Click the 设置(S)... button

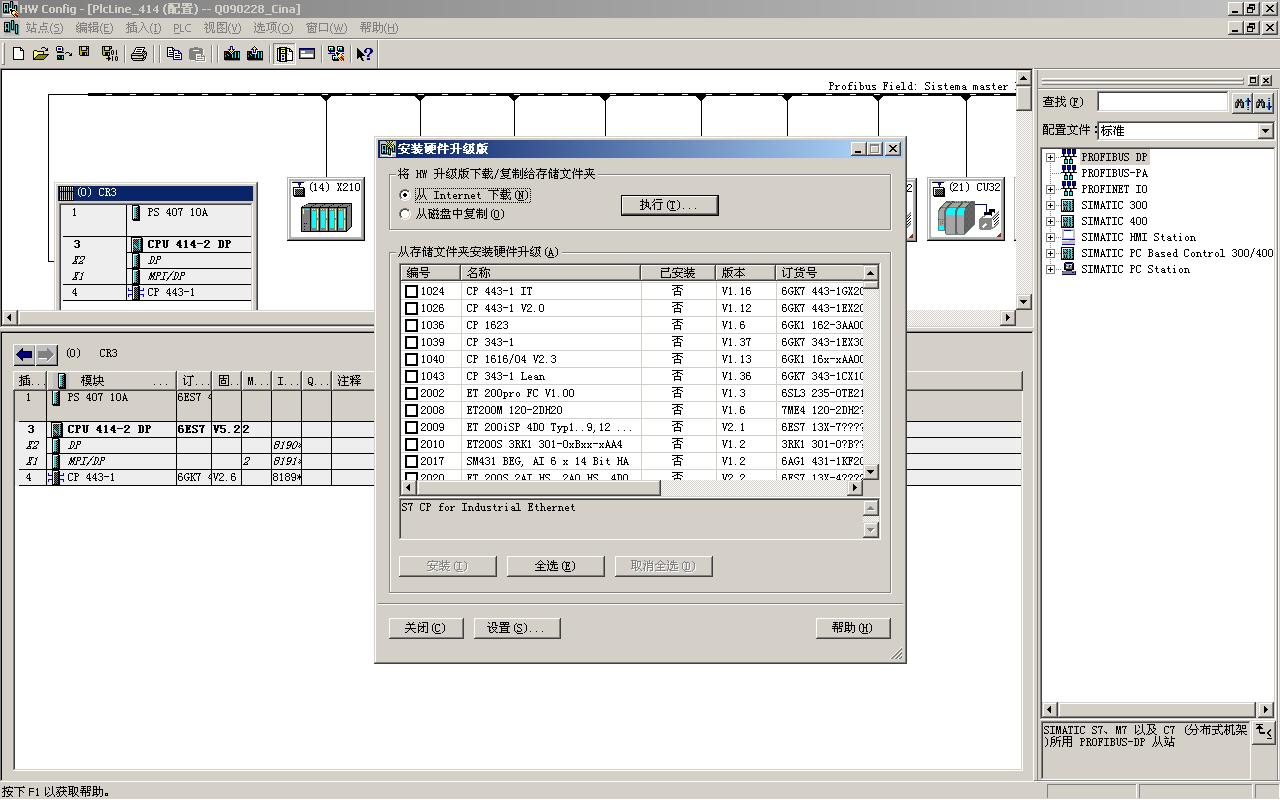click(x=515, y=628)
